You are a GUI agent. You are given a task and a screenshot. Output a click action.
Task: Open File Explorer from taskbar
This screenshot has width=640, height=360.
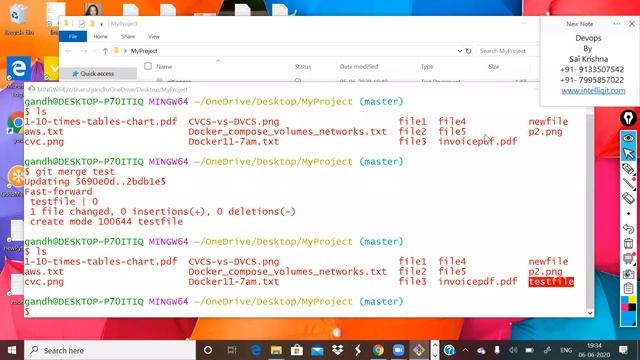[276, 350]
